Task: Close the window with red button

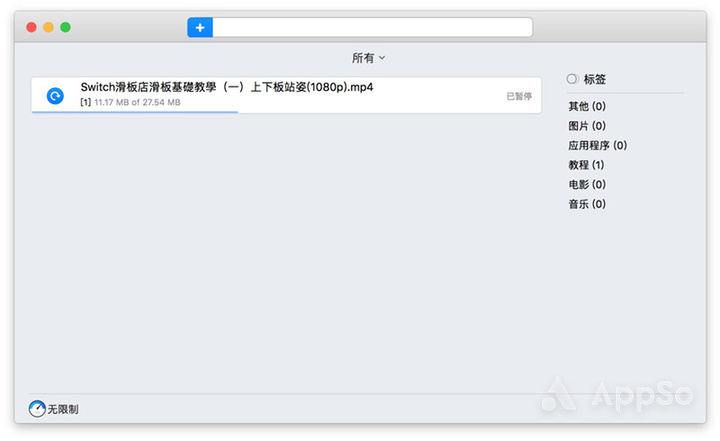Action: pyautogui.click(x=32, y=27)
